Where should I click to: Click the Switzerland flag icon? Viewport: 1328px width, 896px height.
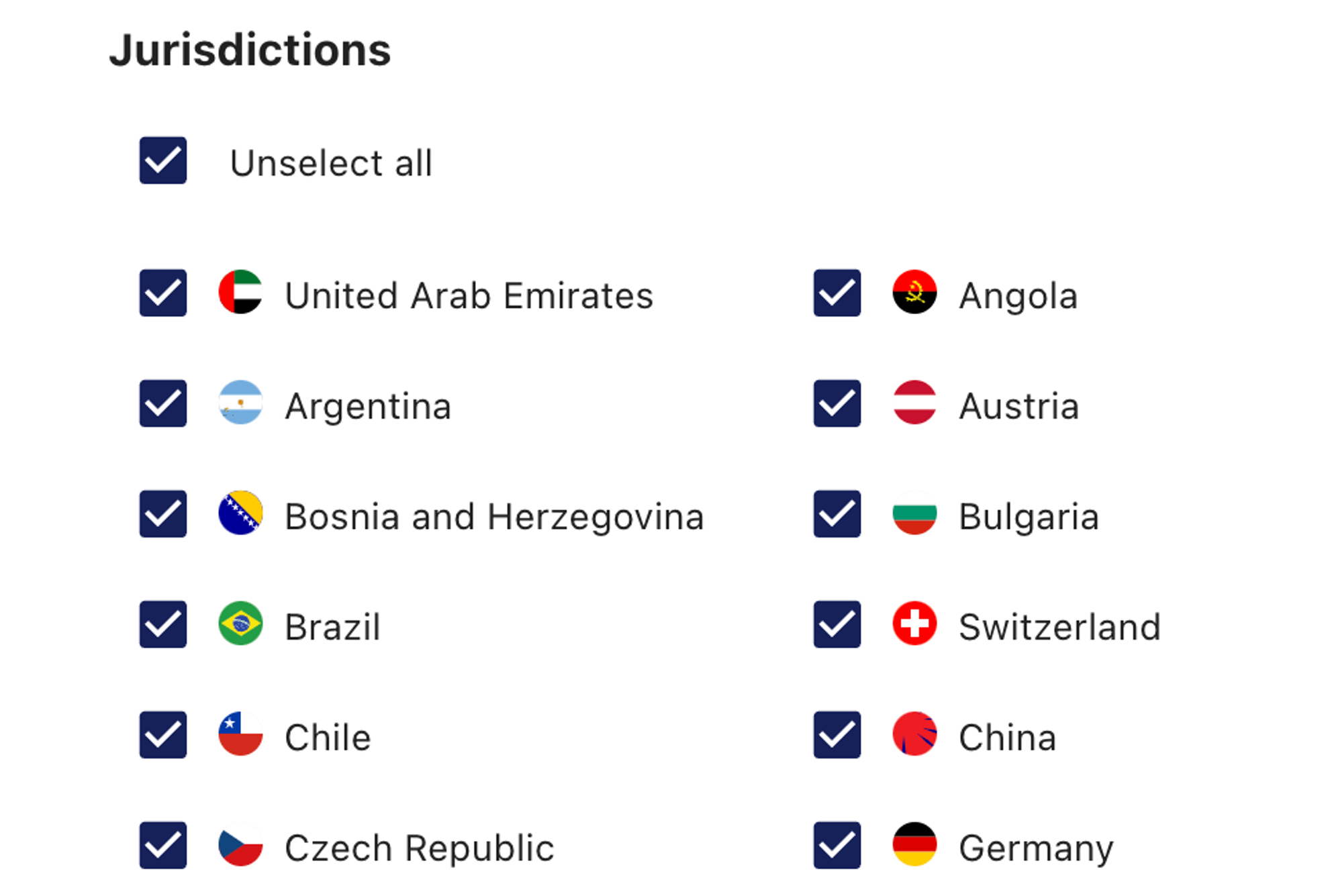(x=914, y=624)
